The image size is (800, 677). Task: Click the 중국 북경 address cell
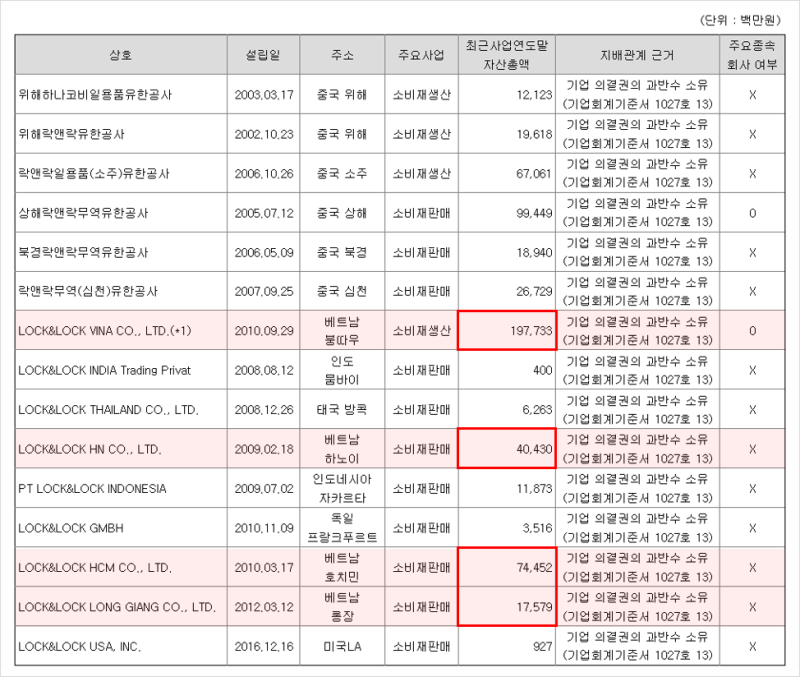point(342,253)
